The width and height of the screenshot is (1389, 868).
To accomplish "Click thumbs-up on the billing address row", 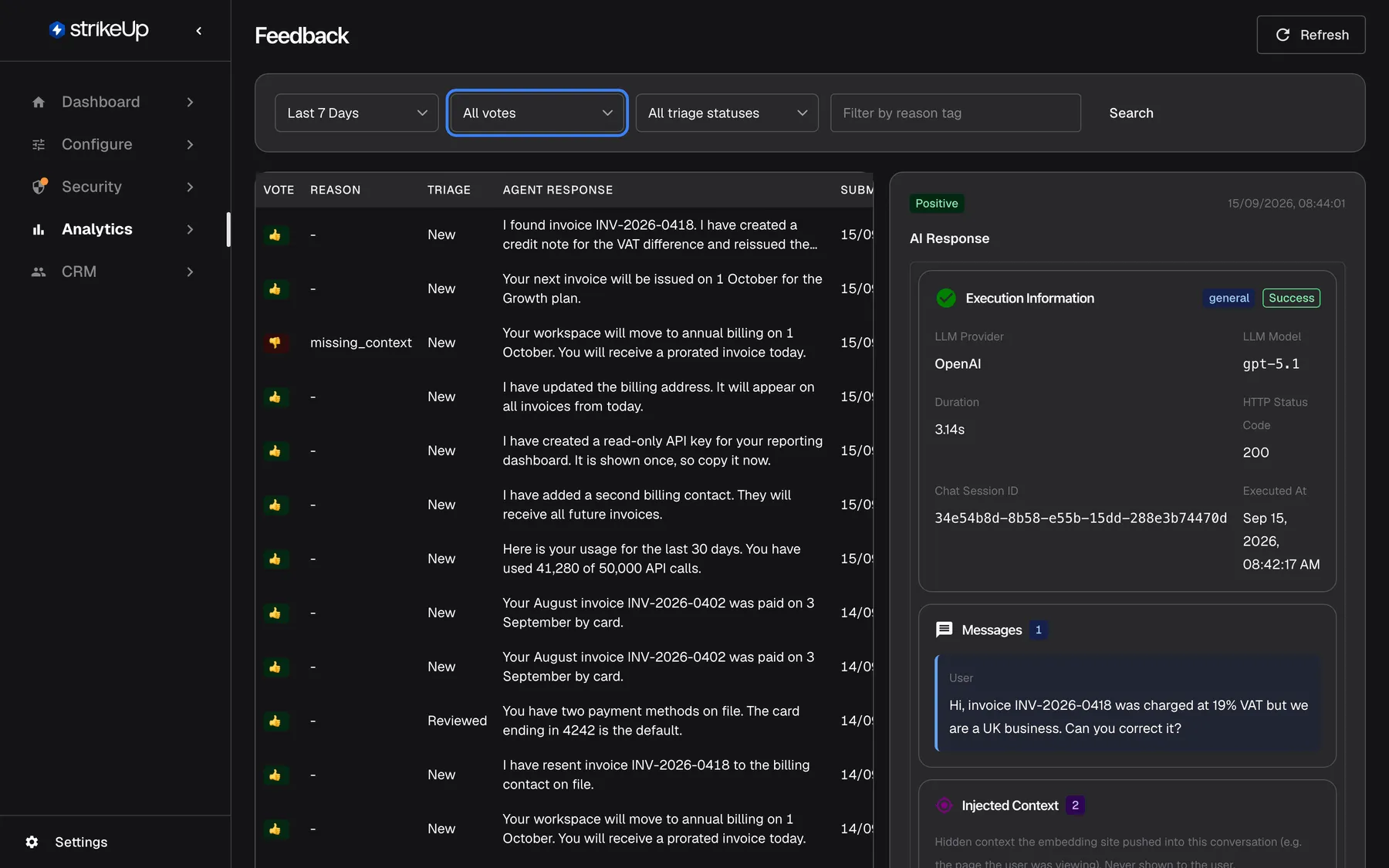I will (275, 397).
